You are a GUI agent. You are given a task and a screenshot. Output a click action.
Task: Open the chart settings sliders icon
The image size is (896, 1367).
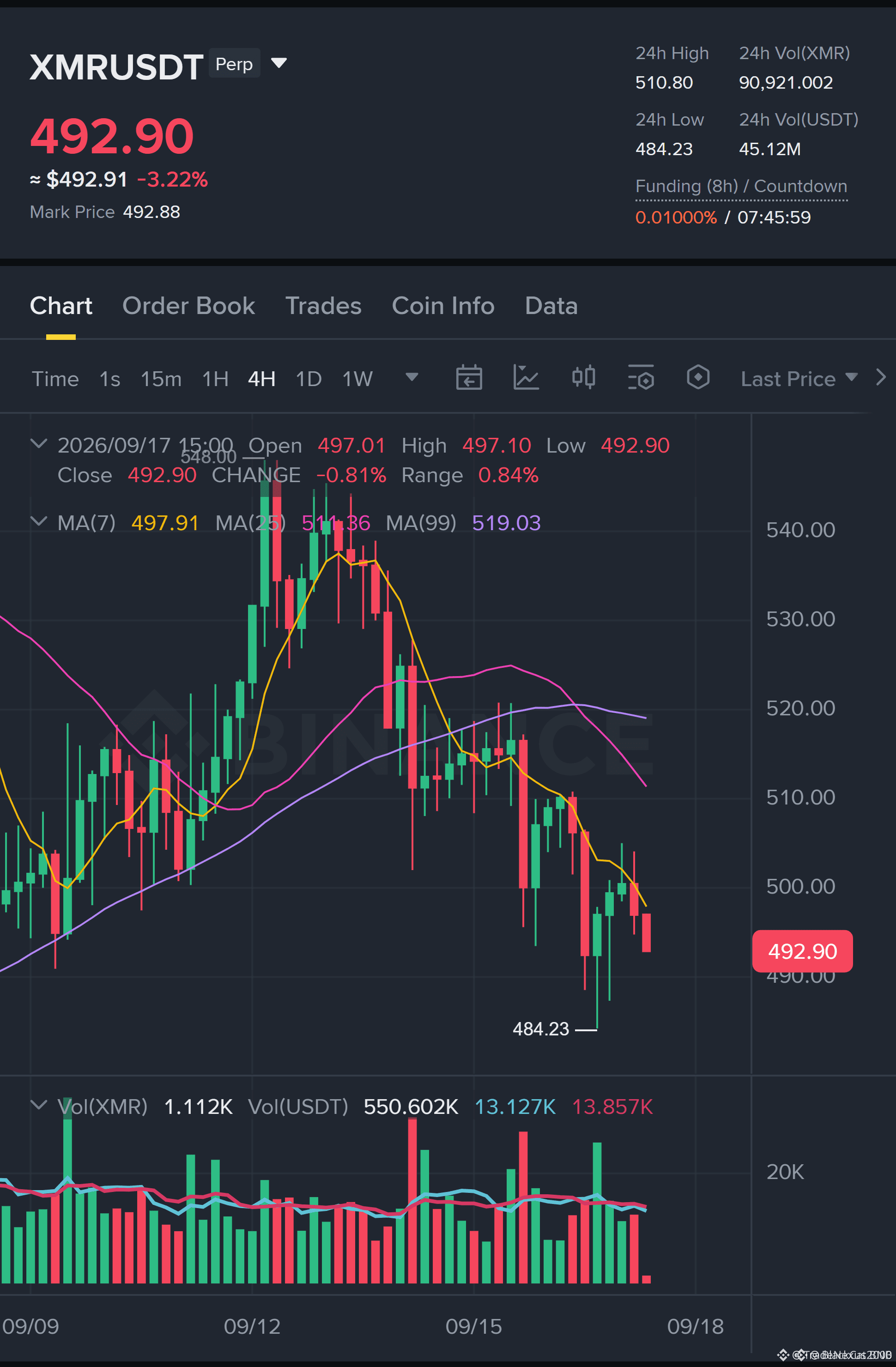(x=641, y=378)
